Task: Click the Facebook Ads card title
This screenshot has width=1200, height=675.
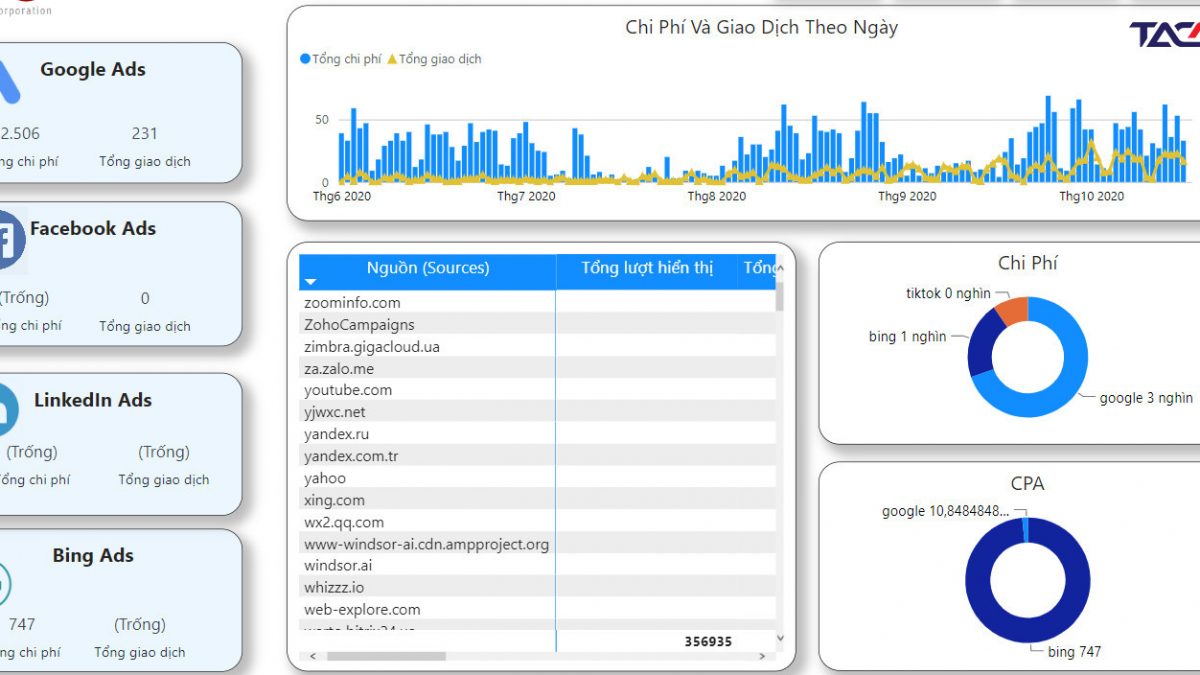Action: [x=93, y=228]
